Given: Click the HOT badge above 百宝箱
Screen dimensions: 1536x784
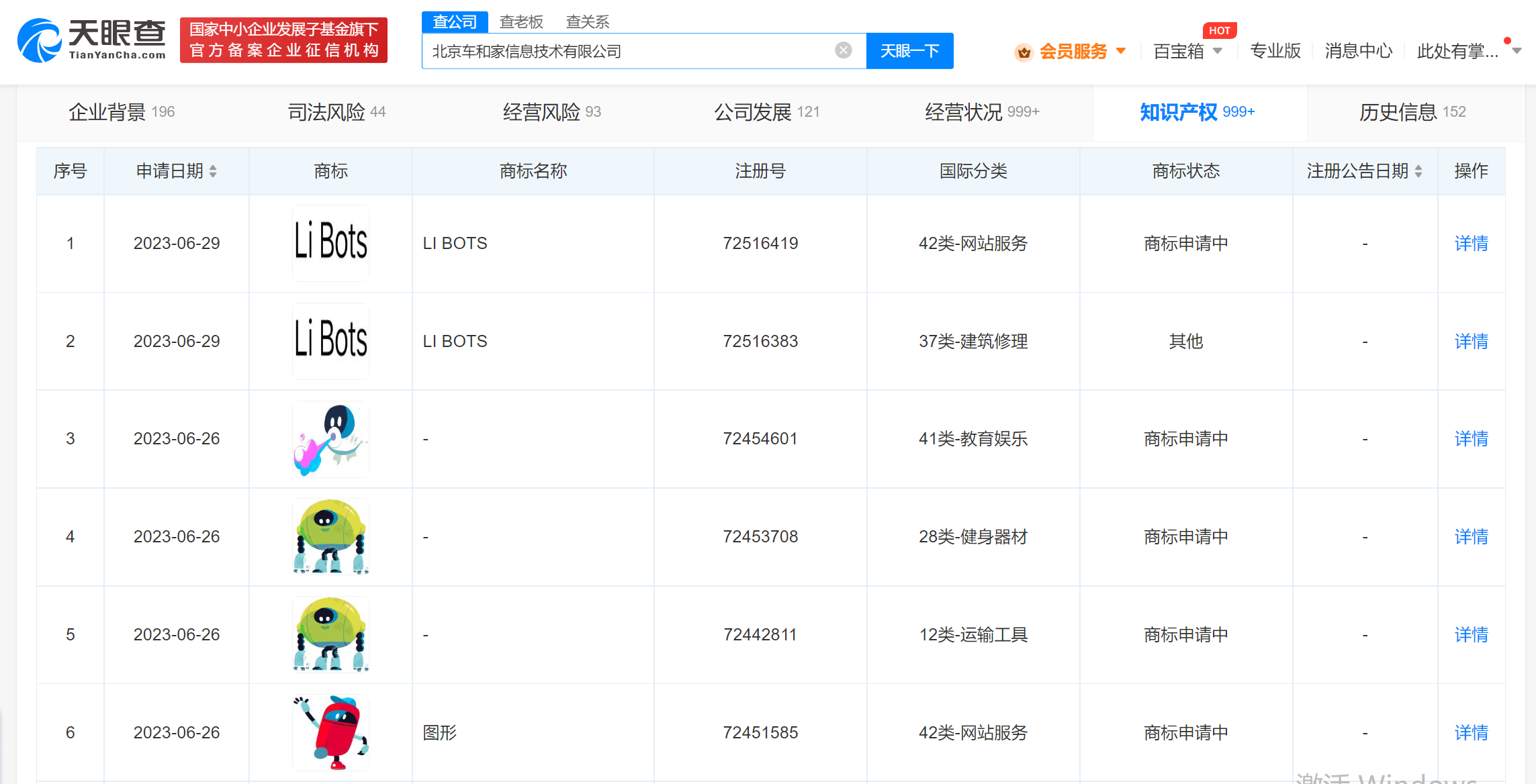Looking at the screenshot, I should click(x=1220, y=30).
